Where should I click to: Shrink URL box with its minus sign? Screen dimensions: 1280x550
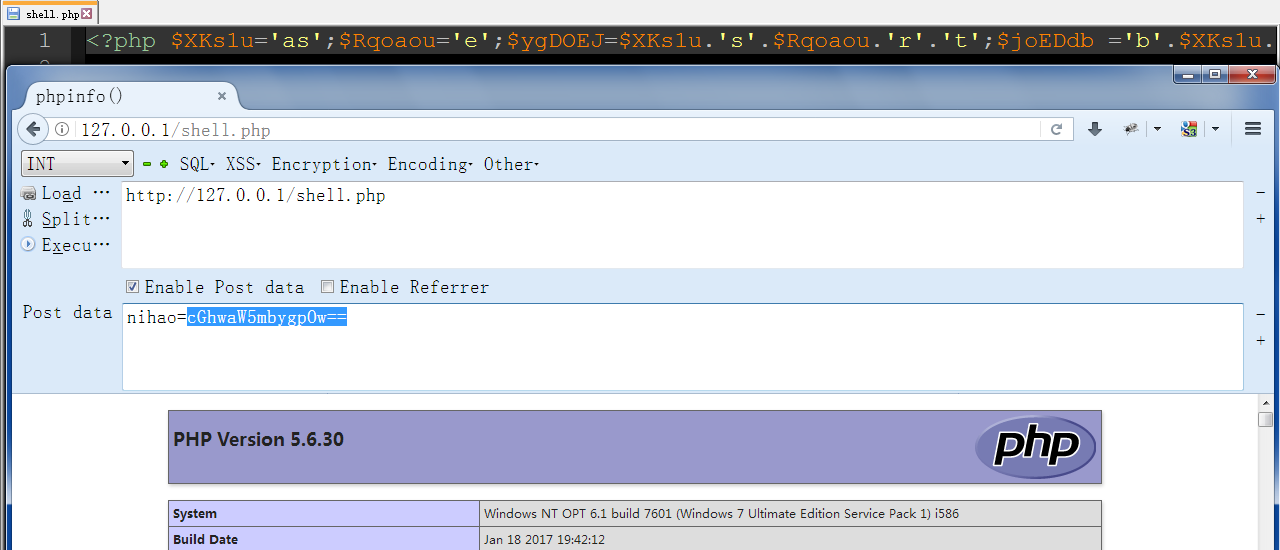coord(1260,193)
